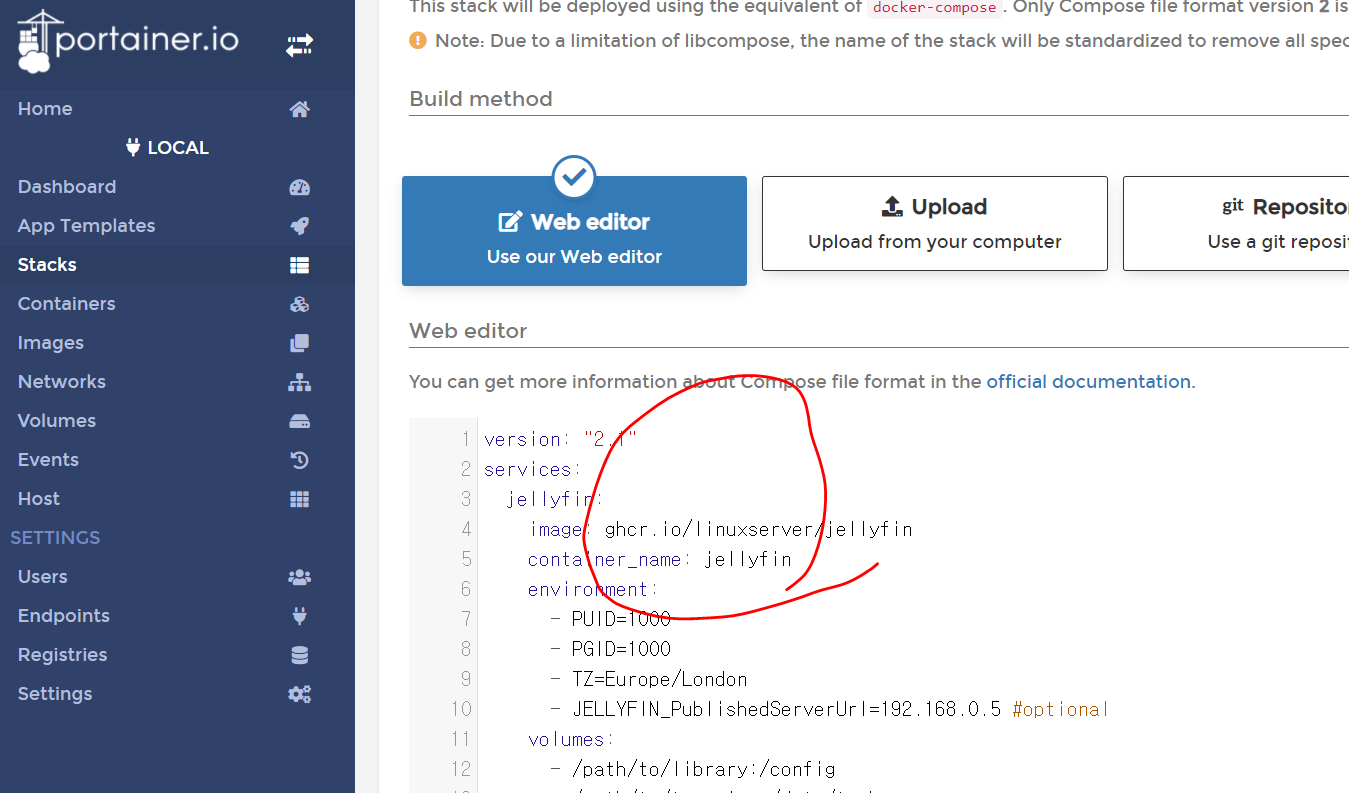Open the Endpoints page
The image size is (1349, 793).
click(177, 616)
